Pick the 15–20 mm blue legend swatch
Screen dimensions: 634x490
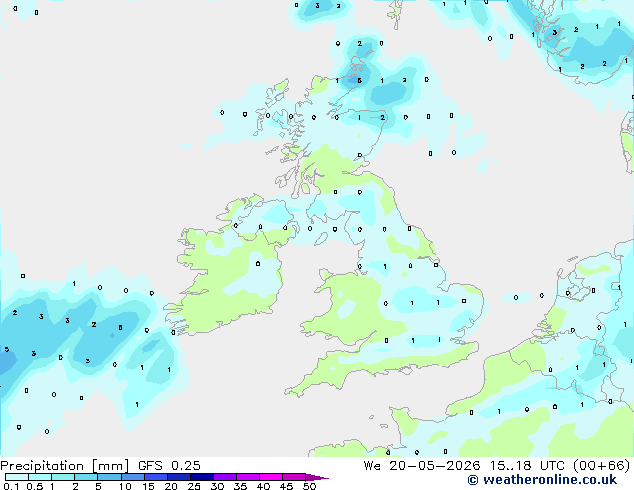pos(156,477)
